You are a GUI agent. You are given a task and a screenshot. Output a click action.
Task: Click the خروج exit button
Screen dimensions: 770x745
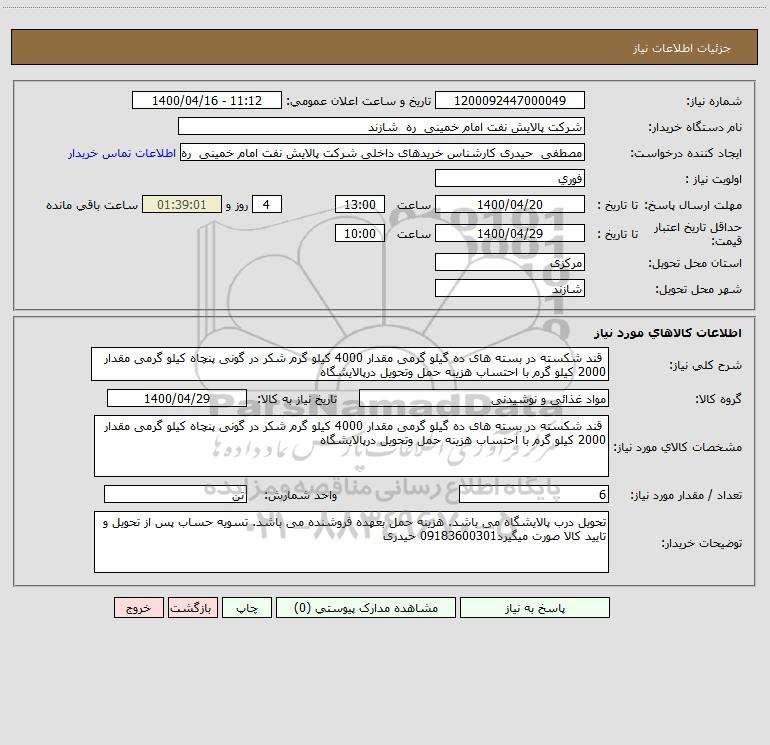click(x=138, y=608)
